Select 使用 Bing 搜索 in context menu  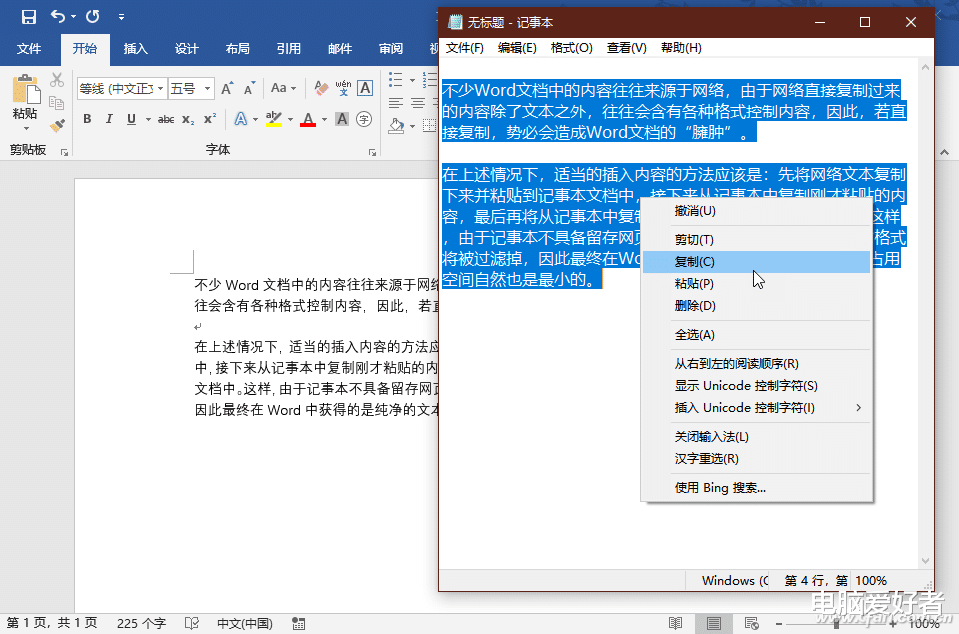(x=757, y=488)
